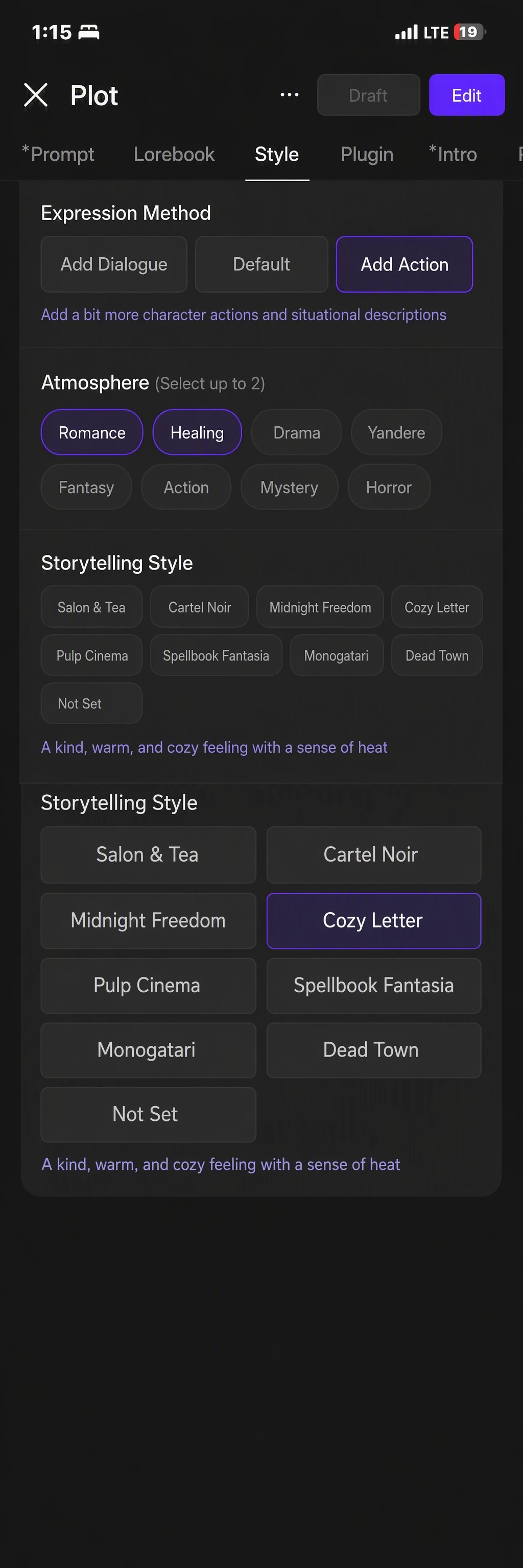Click the Draft button
Viewport: 523px width, 1568px height.
tap(368, 95)
